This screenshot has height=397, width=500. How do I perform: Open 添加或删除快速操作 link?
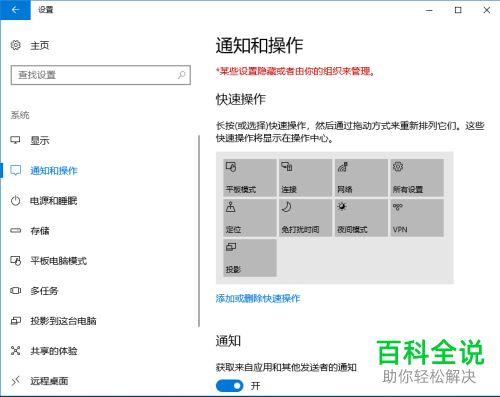[258, 298]
